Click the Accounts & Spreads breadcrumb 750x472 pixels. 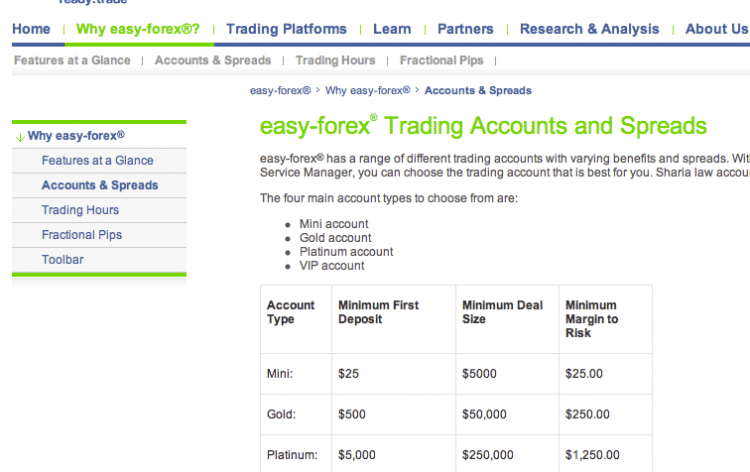(478, 90)
